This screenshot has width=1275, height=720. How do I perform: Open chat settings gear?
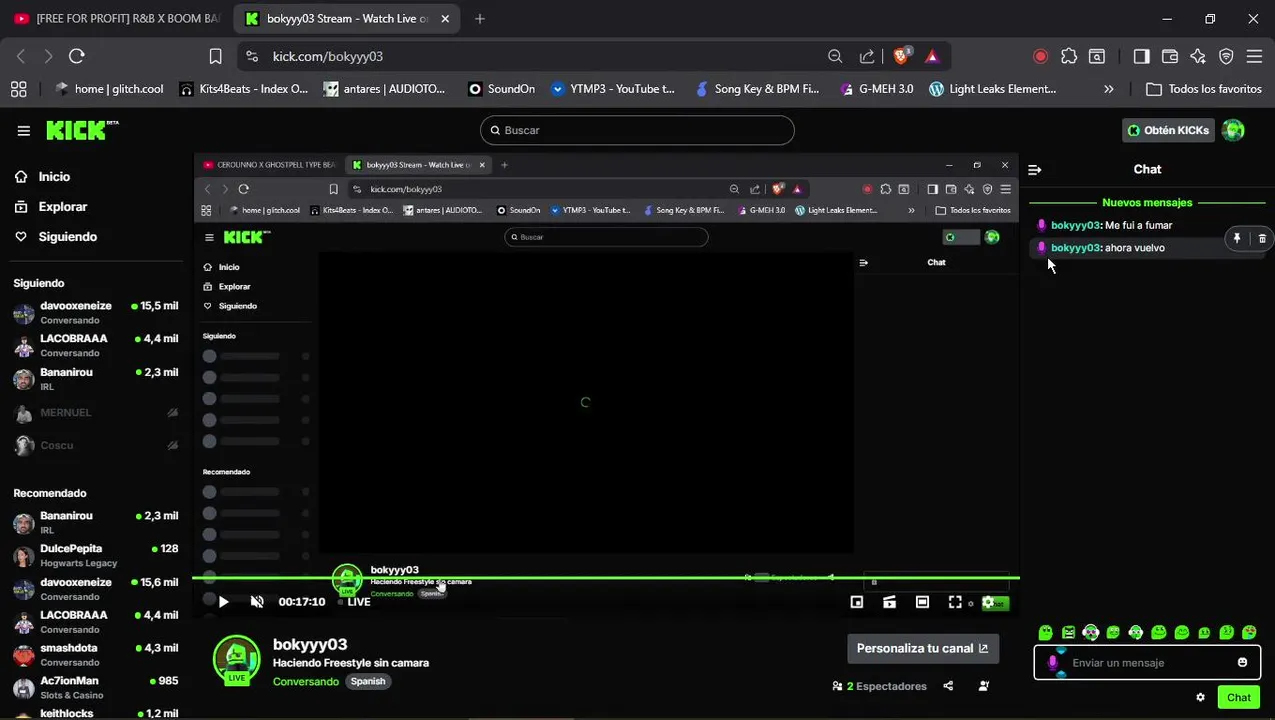1200,698
